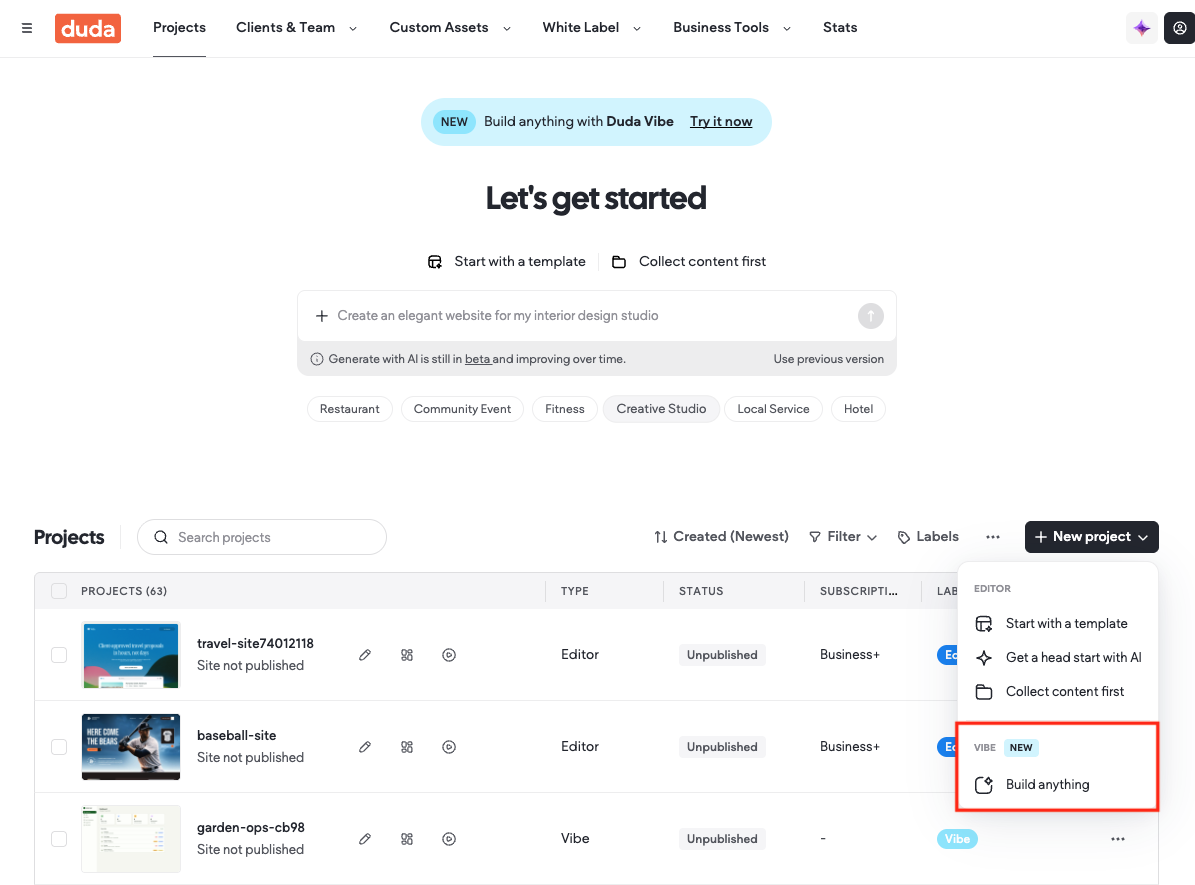Image resolution: width=1195 pixels, height=885 pixels.
Task: Open the travel-site74012118 thumbnail
Action: [130, 655]
